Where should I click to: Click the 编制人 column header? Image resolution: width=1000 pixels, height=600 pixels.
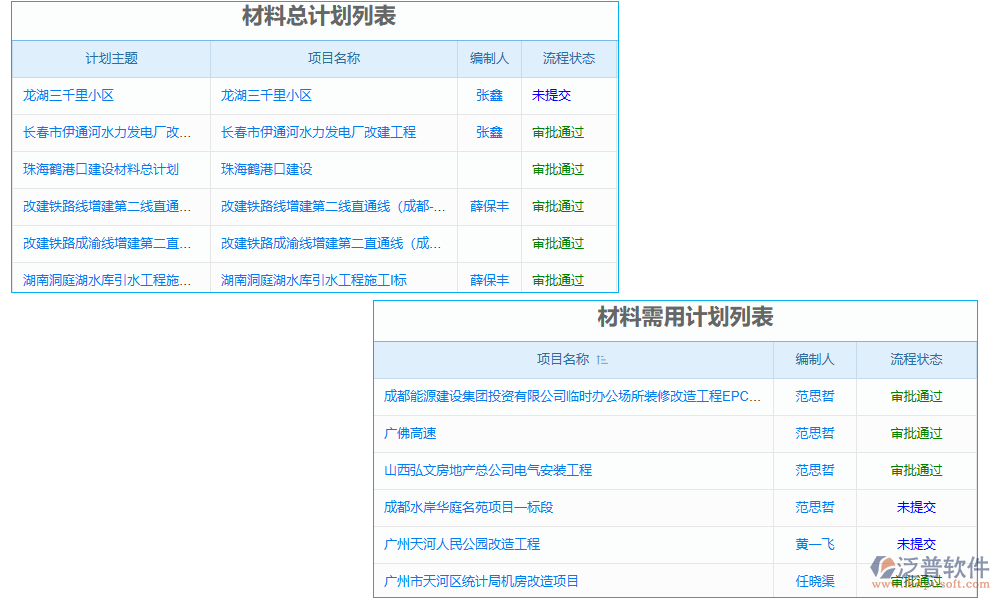[x=489, y=58]
